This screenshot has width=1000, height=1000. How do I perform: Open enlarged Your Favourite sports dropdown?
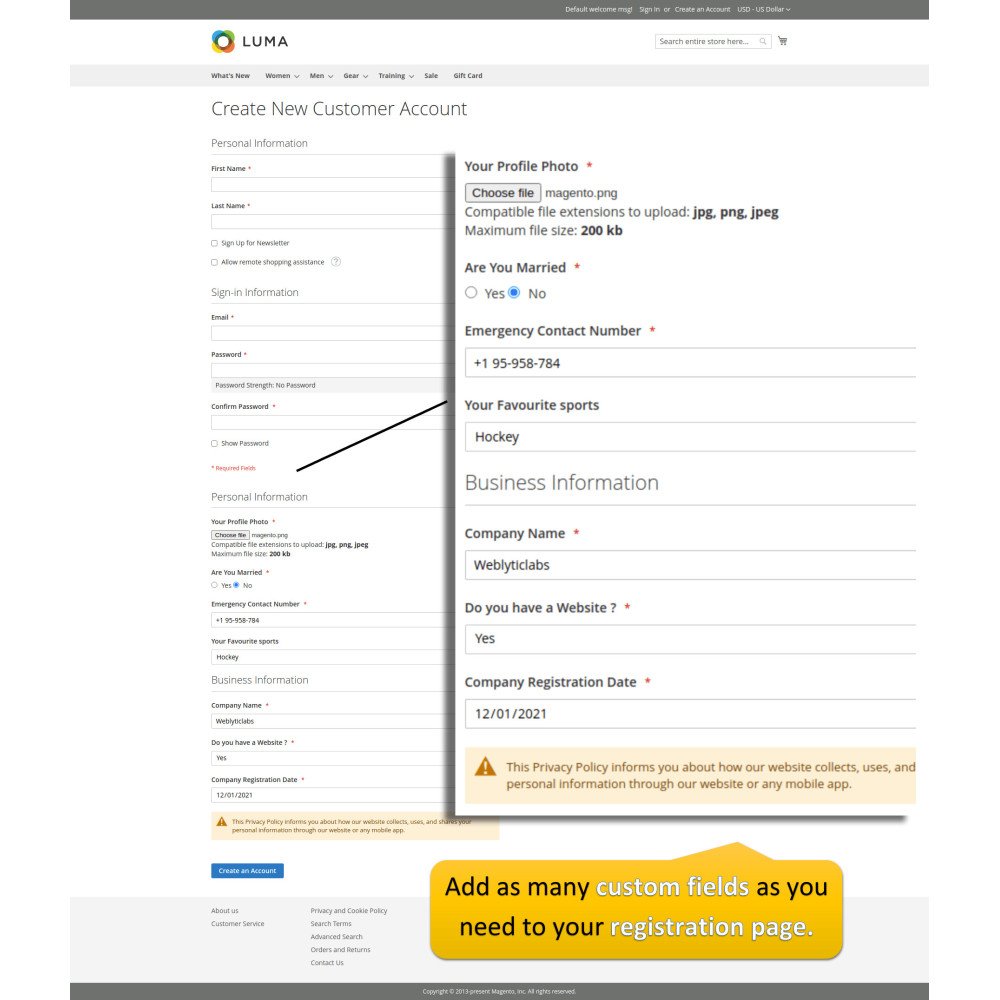(690, 437)
